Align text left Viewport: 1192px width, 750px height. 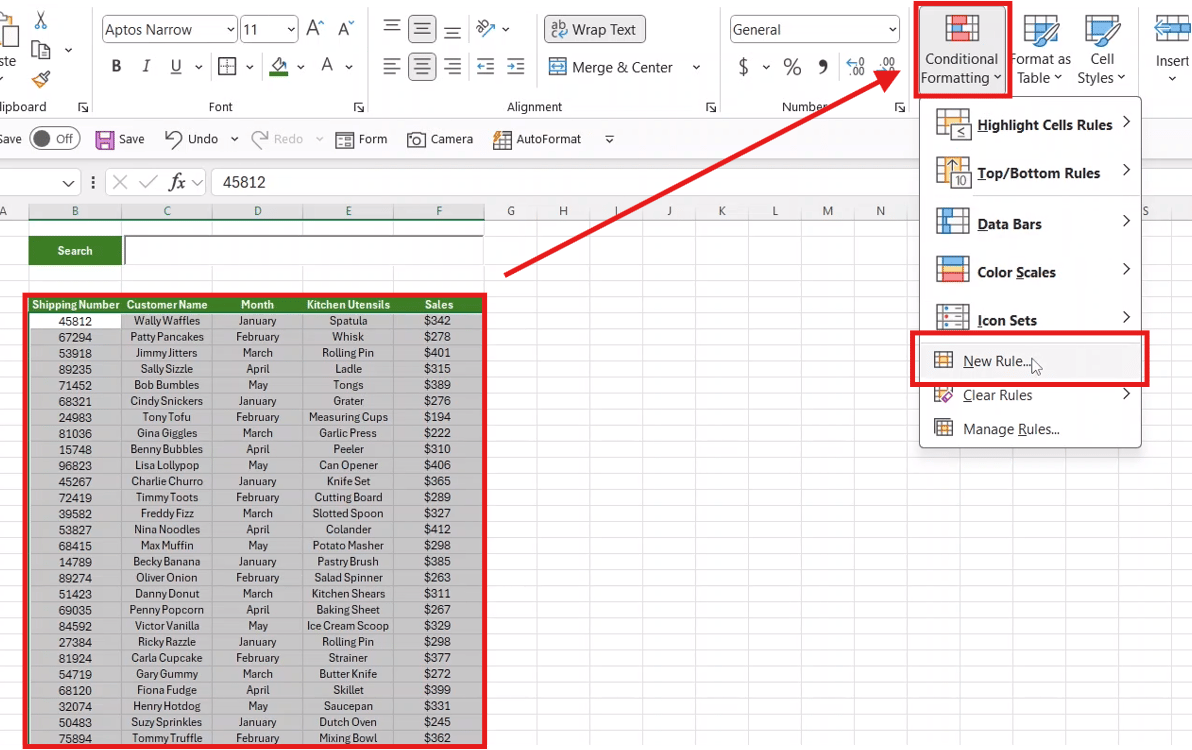[x=392, y=67]
